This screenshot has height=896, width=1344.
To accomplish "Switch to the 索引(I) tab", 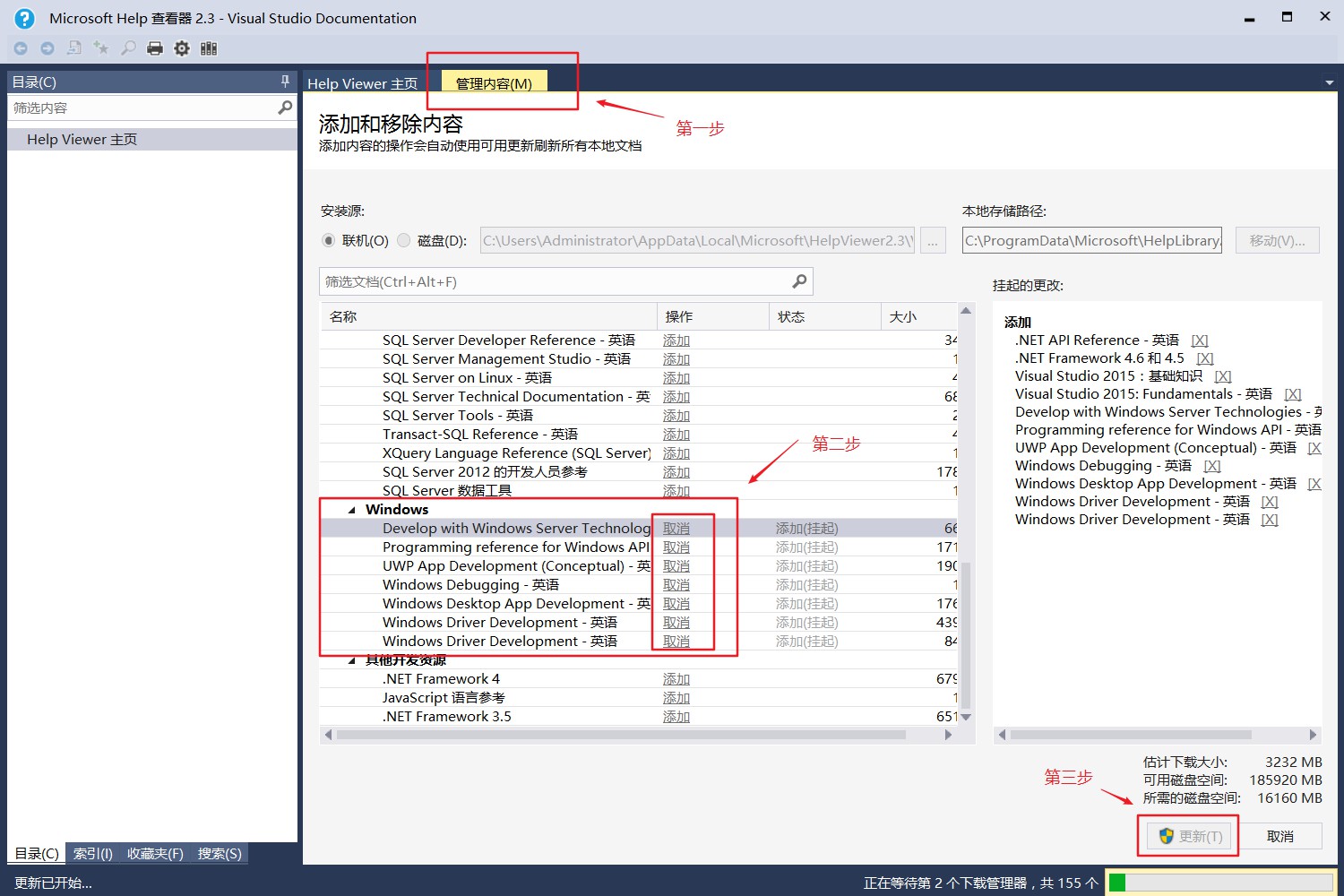I will [92, 853].
